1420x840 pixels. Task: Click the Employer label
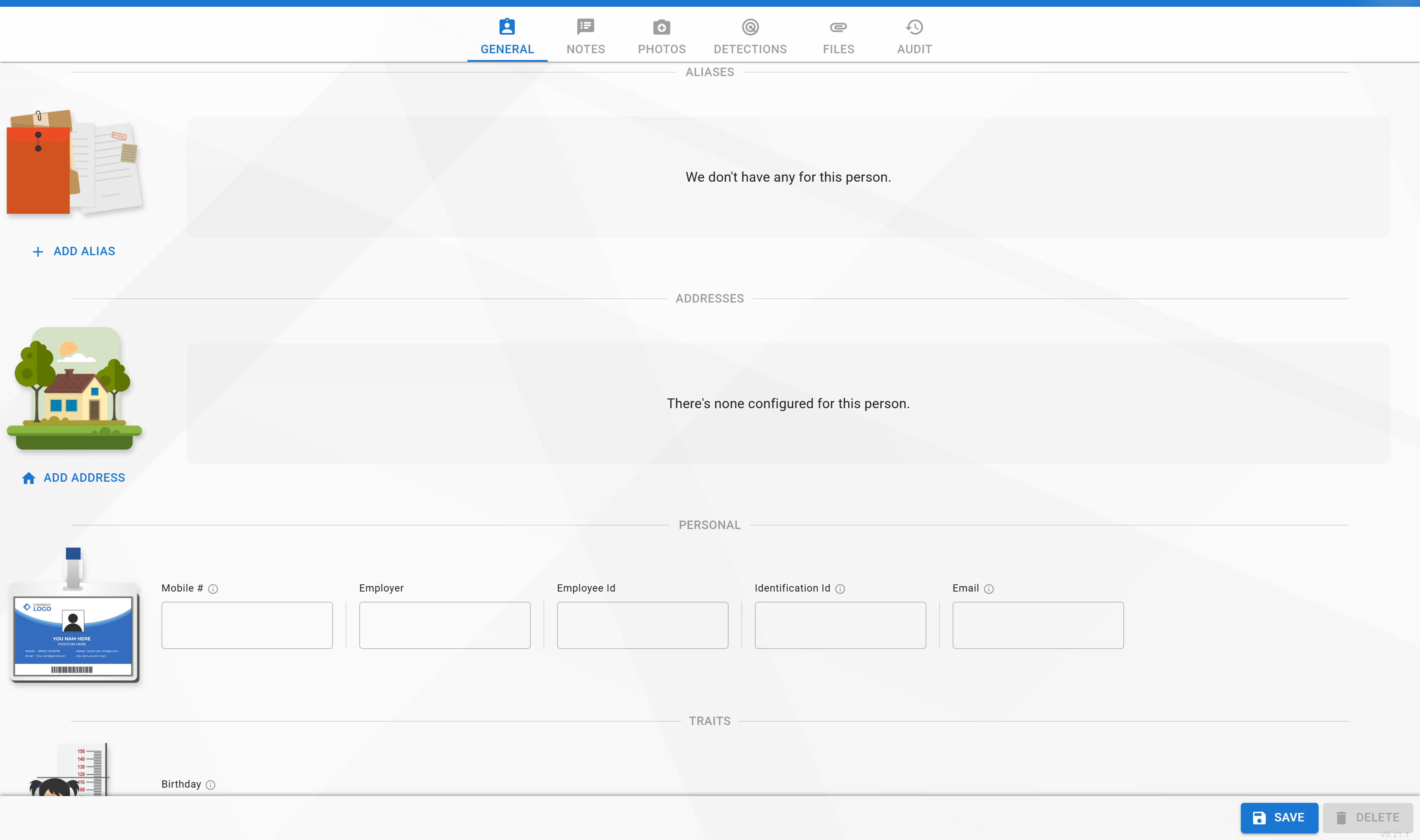tap(382, 588)
